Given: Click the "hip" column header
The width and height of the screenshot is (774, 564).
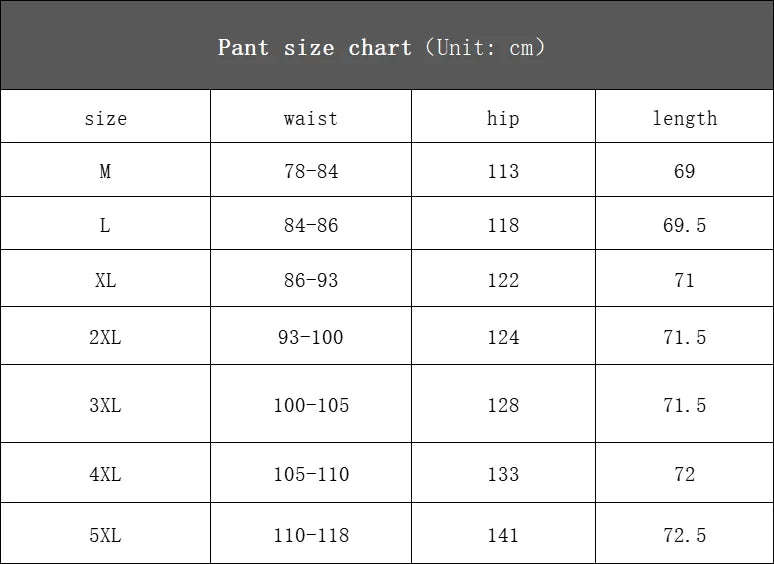Looking at the screenshot, I should tap(503, 118).
